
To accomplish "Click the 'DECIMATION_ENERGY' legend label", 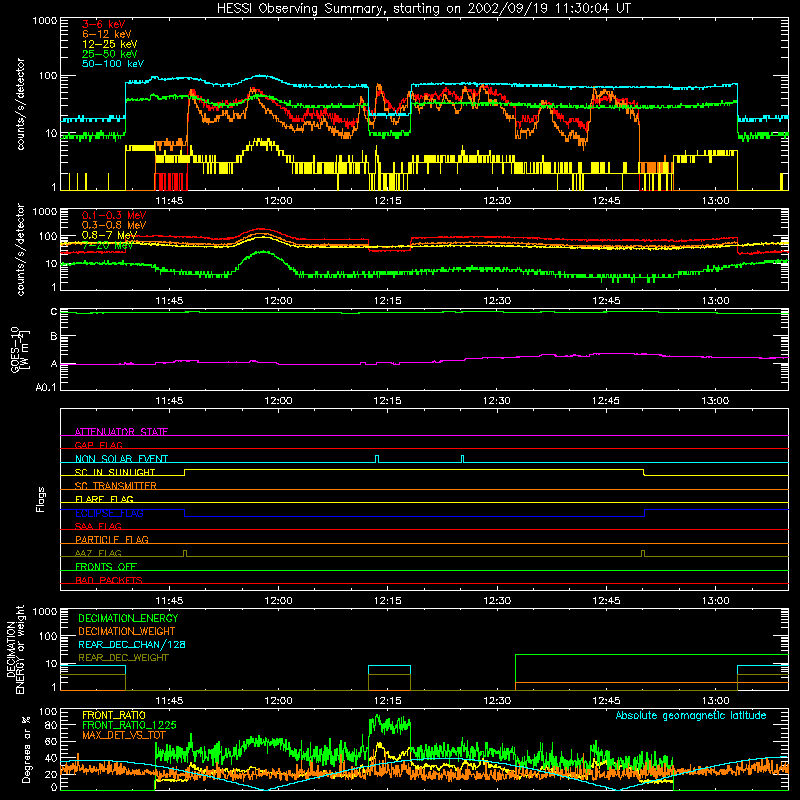I will [x=128, y=618].
